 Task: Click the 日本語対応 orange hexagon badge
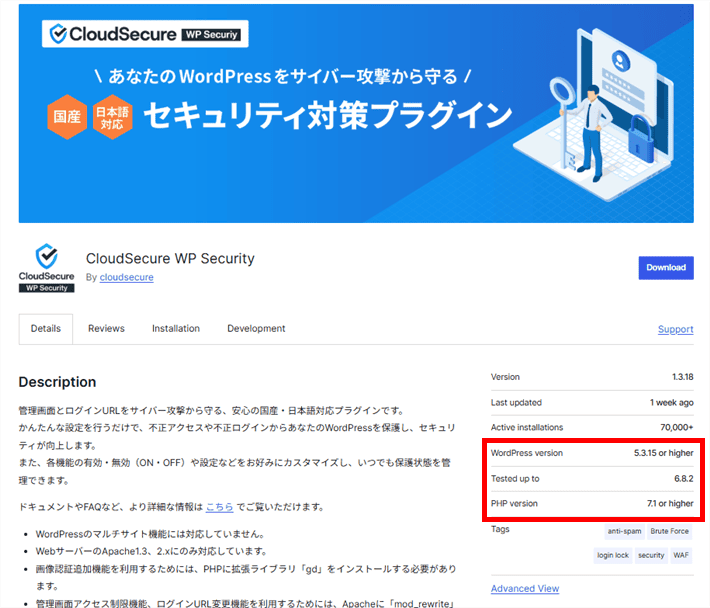(x=112, y=117)
